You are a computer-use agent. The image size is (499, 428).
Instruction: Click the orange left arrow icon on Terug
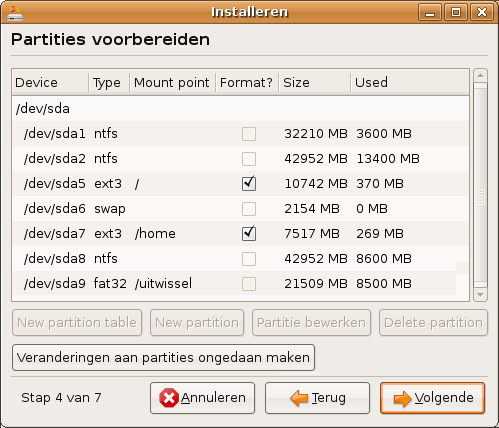click(299, 398)
